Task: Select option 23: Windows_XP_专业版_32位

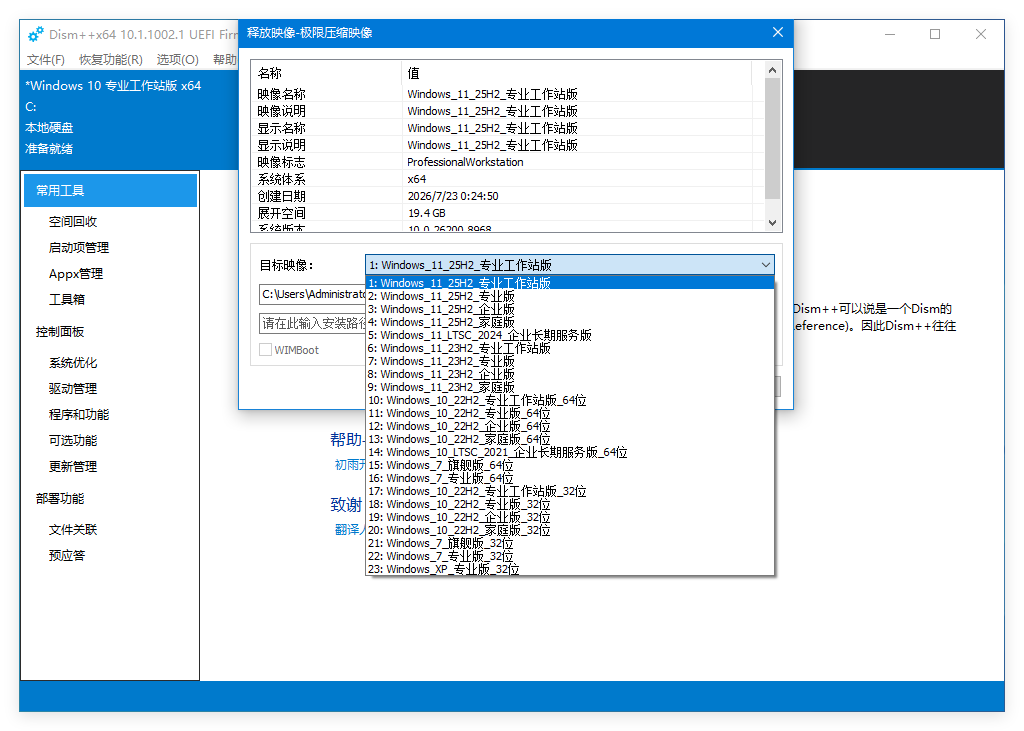Action: [570, 569]
